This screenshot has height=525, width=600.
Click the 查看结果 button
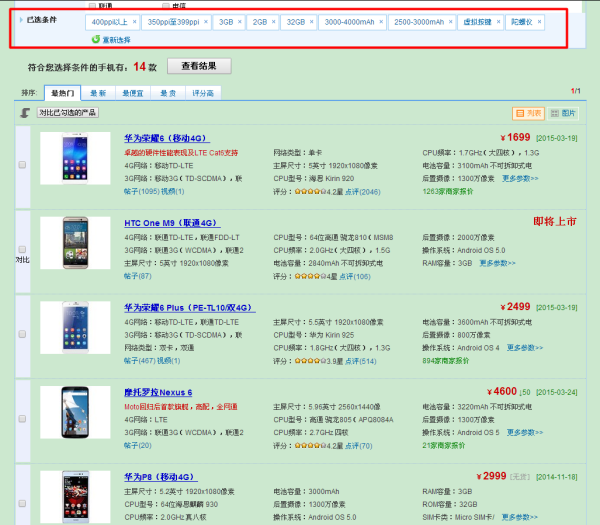click(x=199, y=66)
